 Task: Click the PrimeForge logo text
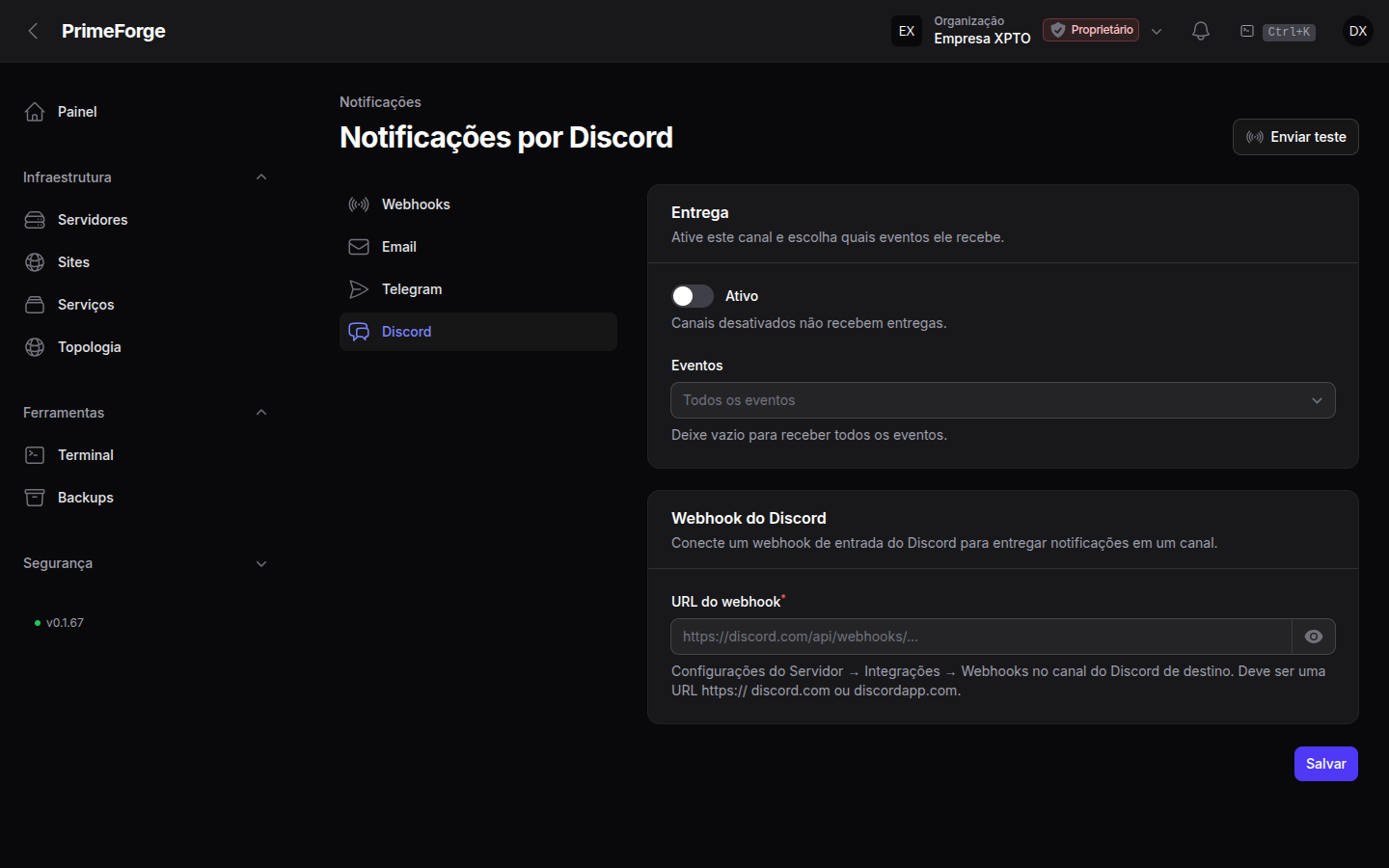click(114, 31)
